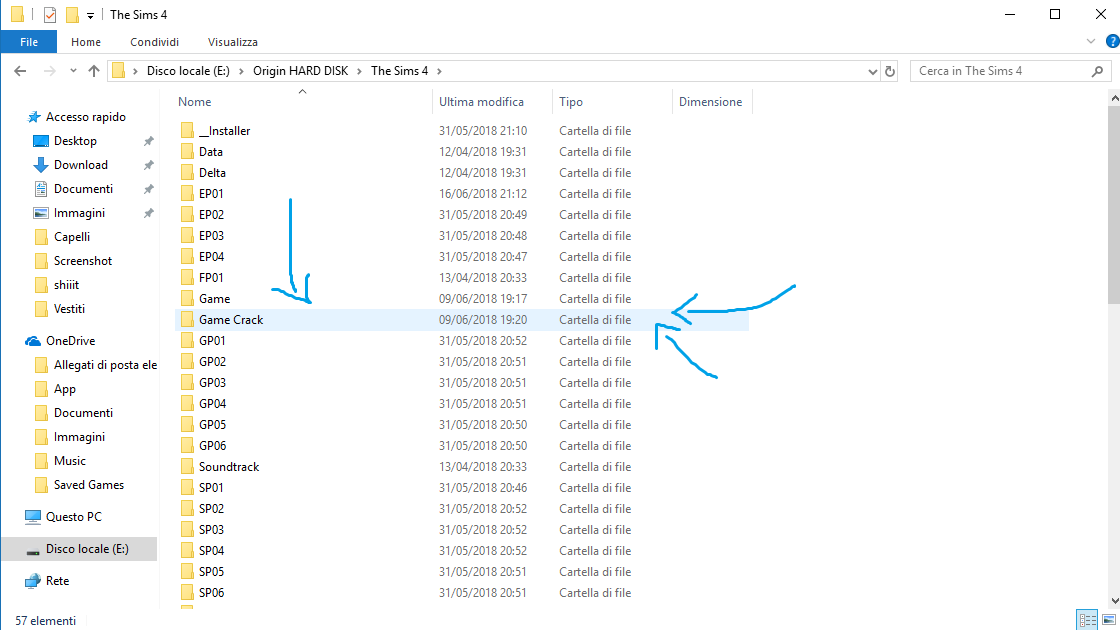Open Vestiti folder in navigation pane

click(x=69, y=309)
